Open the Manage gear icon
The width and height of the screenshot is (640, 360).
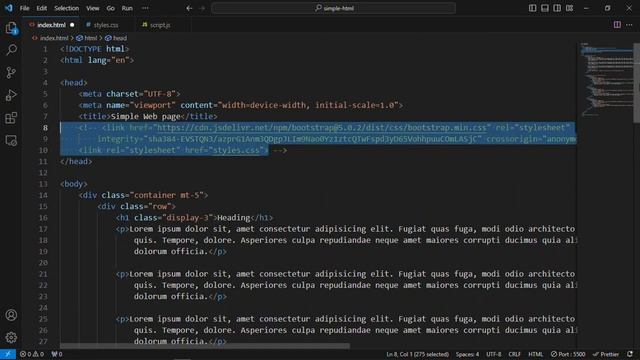click(x=11, y=337)
